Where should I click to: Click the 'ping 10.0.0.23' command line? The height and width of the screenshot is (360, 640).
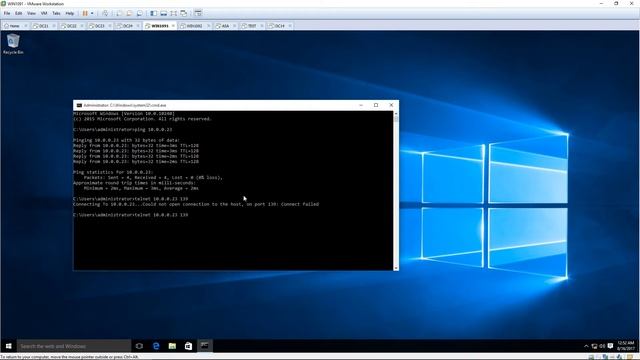pyautogui.click(x=123, y=129)
